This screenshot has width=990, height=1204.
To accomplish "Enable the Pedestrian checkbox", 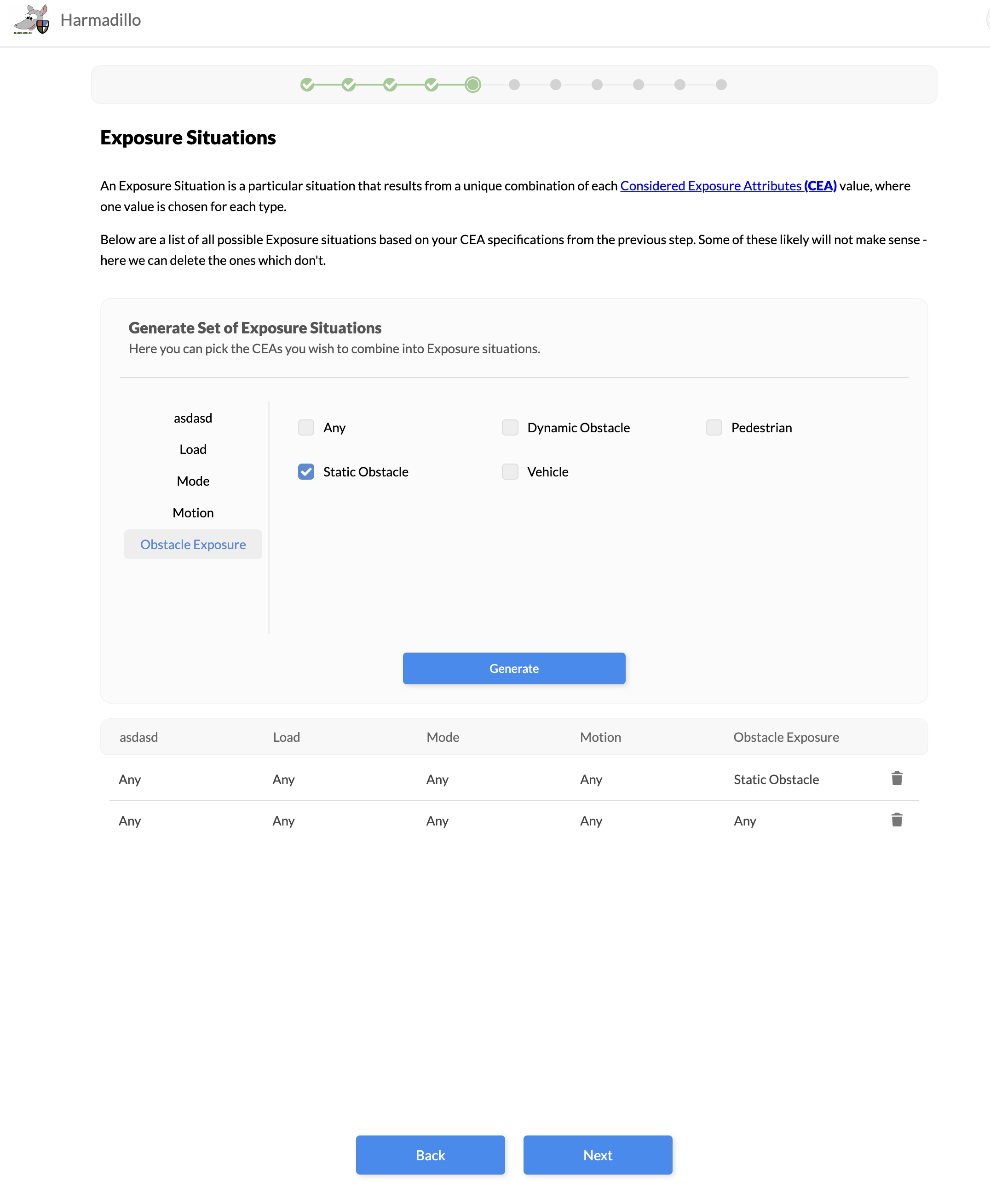I will pos(714,428).
